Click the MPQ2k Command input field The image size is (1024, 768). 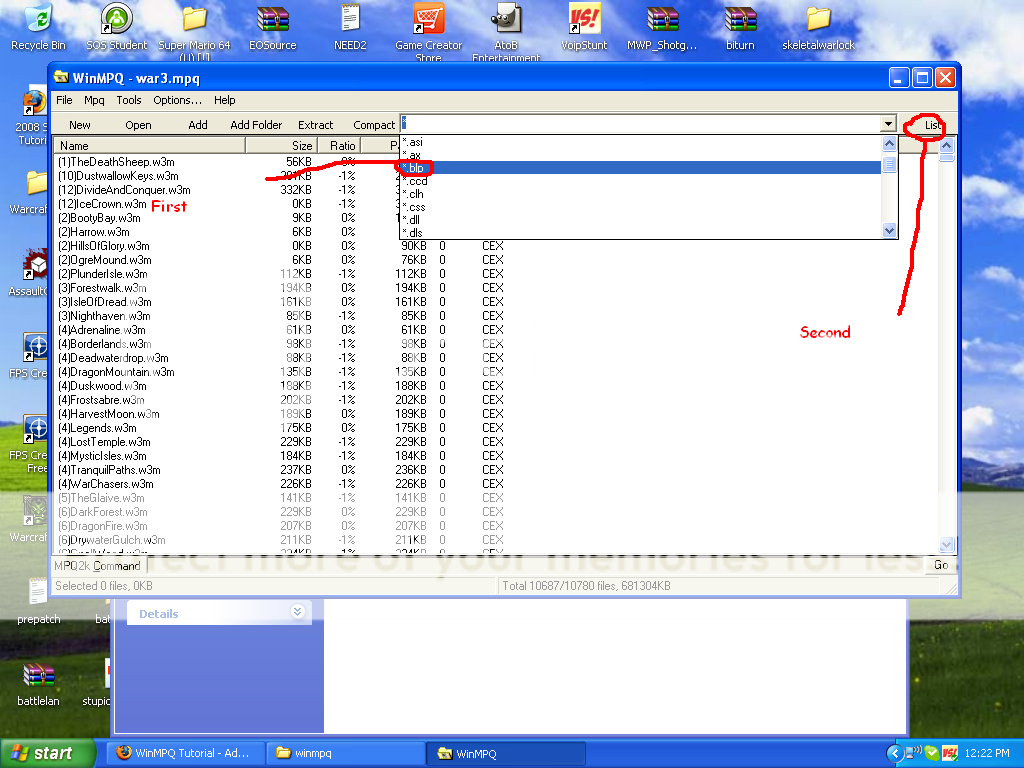(536, 565)
